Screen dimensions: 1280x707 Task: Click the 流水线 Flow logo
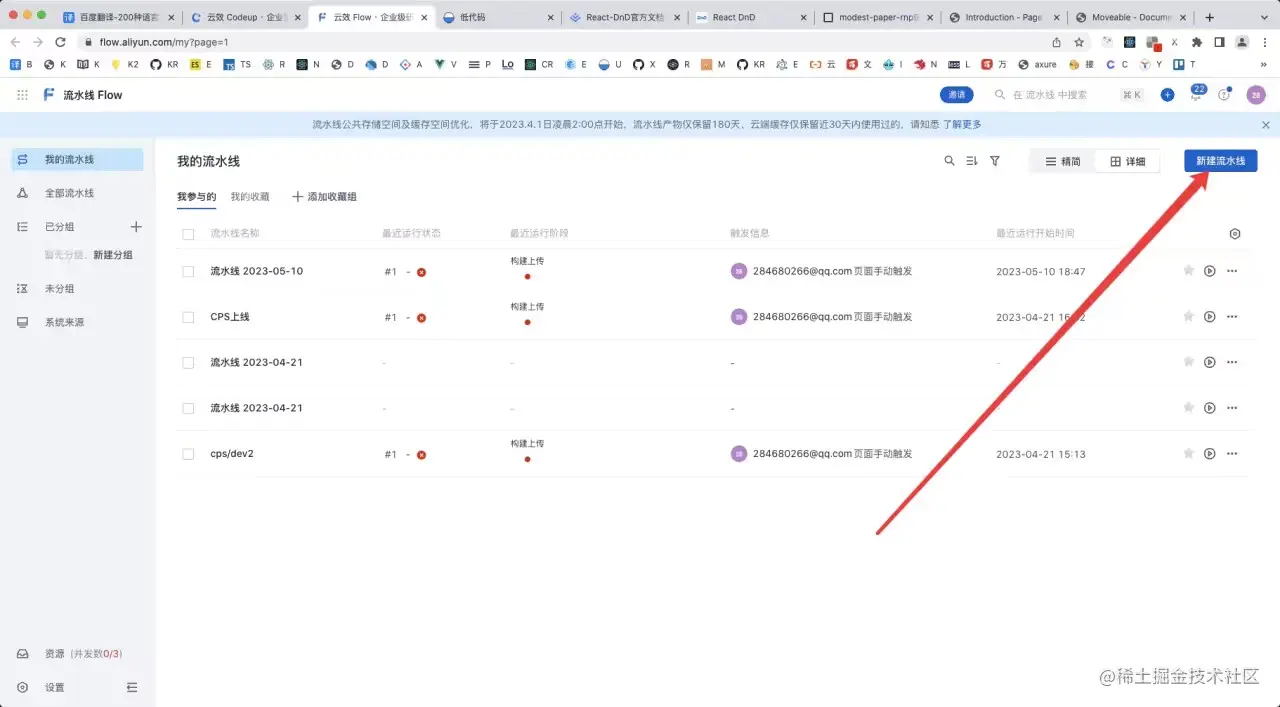coord(83,95)
